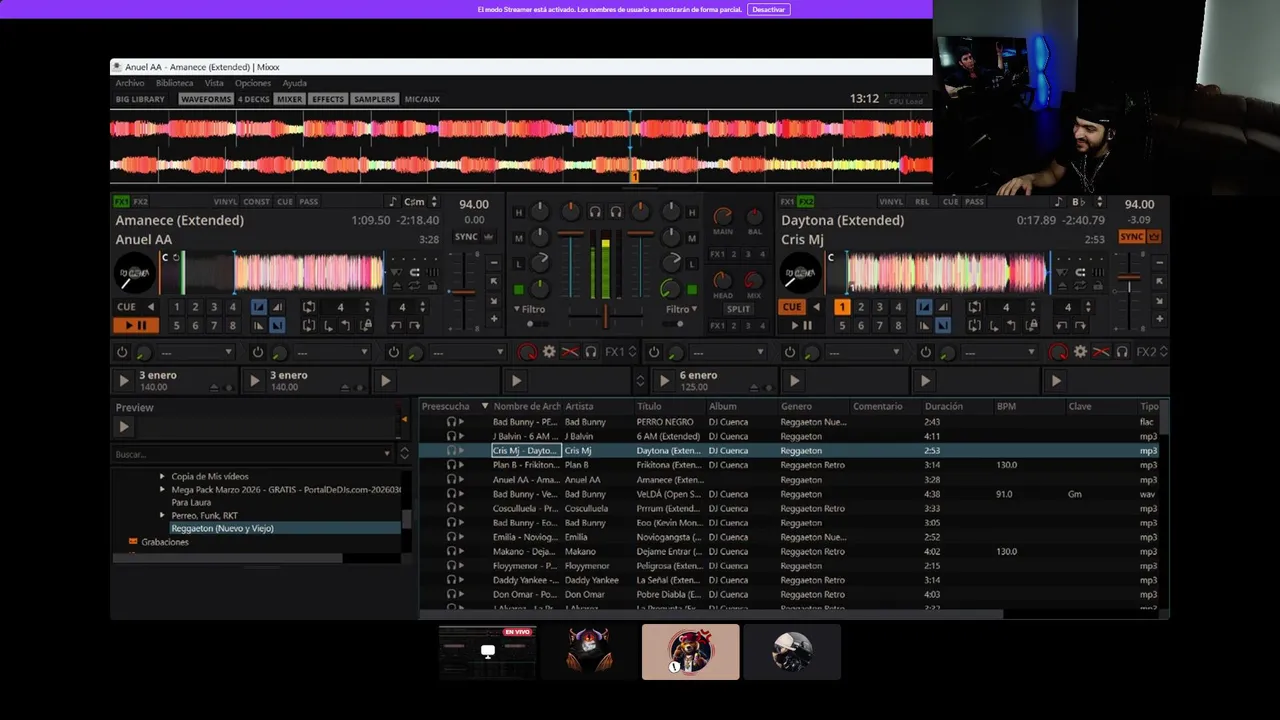Toggle the SAMPLERS section

click(x=374, y=99)
